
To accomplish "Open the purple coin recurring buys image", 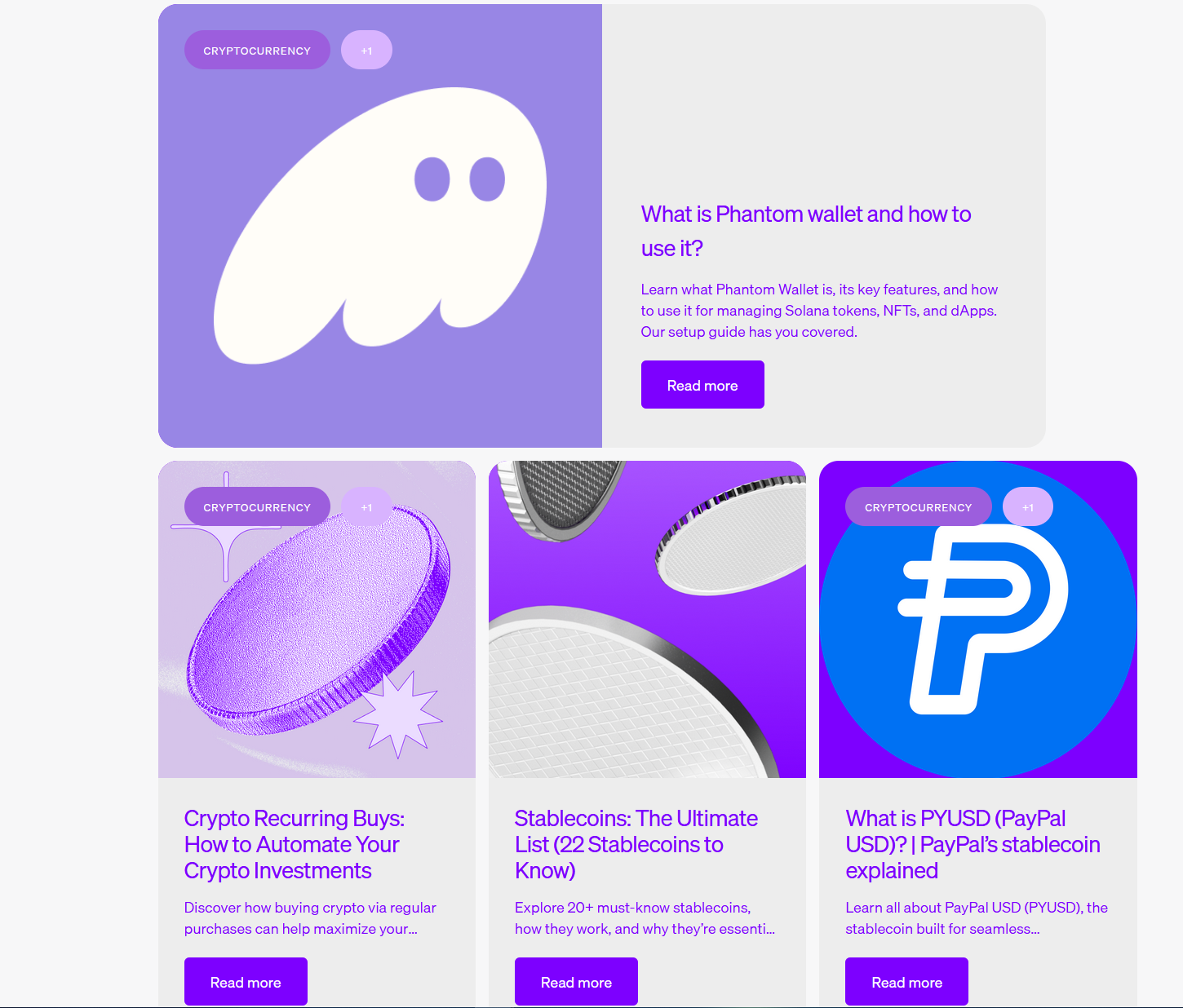I will [317, 619].
